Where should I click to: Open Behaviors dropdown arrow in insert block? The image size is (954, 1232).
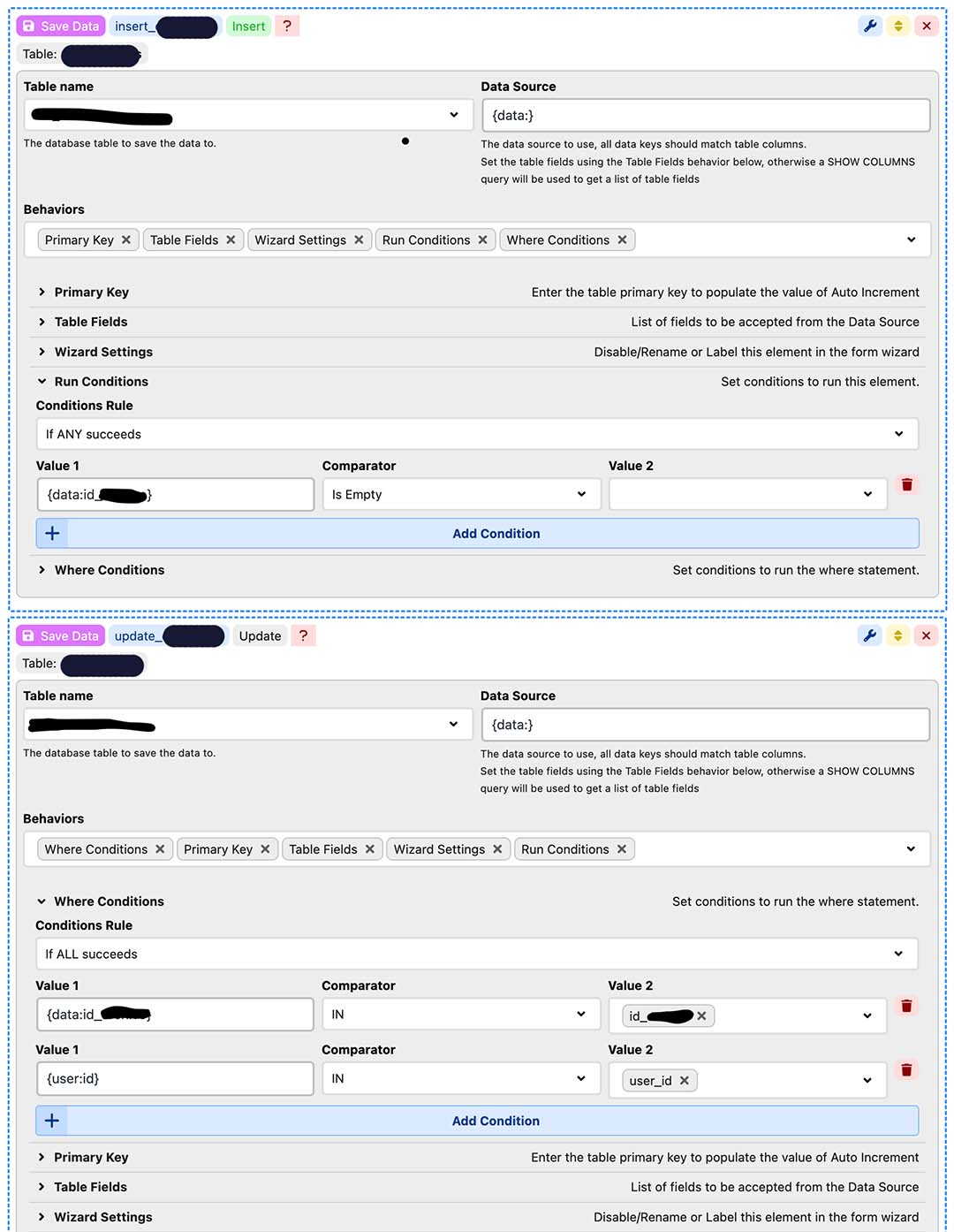(x=912, y=240)
